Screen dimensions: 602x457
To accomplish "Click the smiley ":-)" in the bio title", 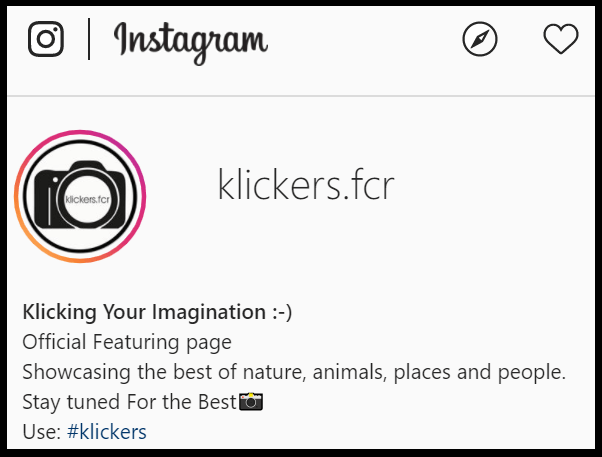I will (x=280, y=312).
